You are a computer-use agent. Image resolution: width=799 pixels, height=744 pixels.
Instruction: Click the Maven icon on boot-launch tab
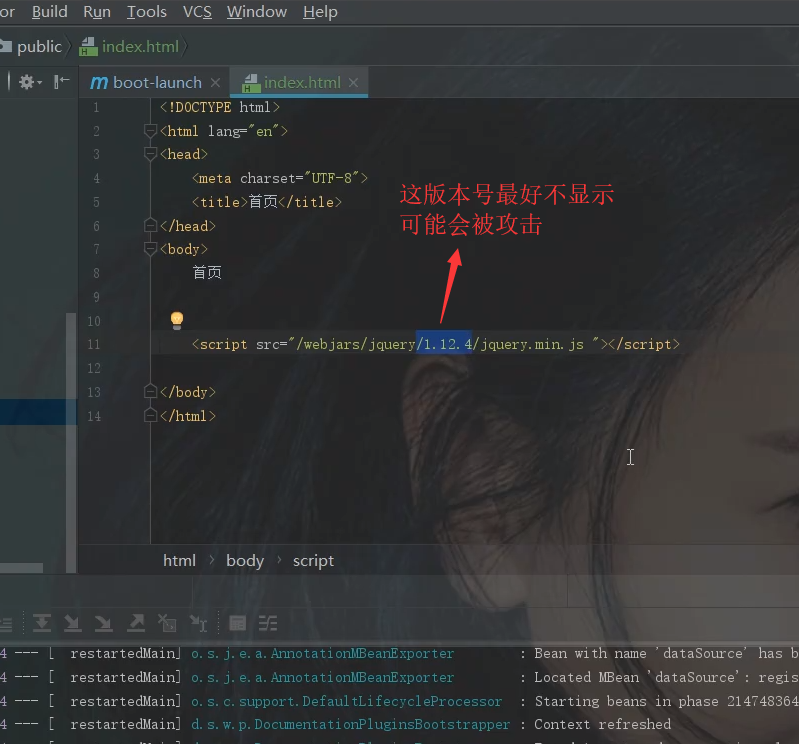pos(99,83)
